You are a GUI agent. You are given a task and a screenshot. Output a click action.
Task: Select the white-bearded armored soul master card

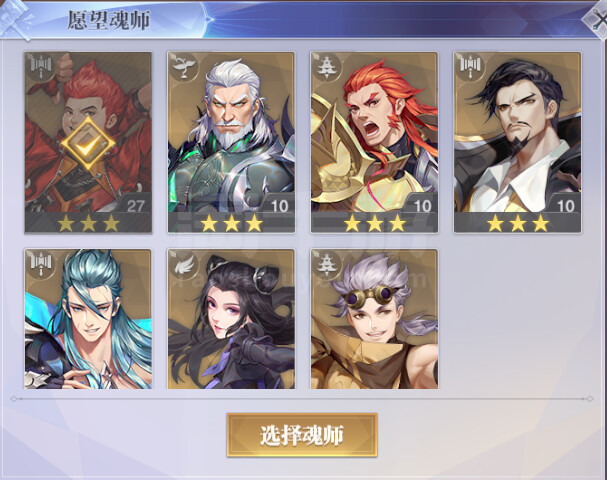231,142
